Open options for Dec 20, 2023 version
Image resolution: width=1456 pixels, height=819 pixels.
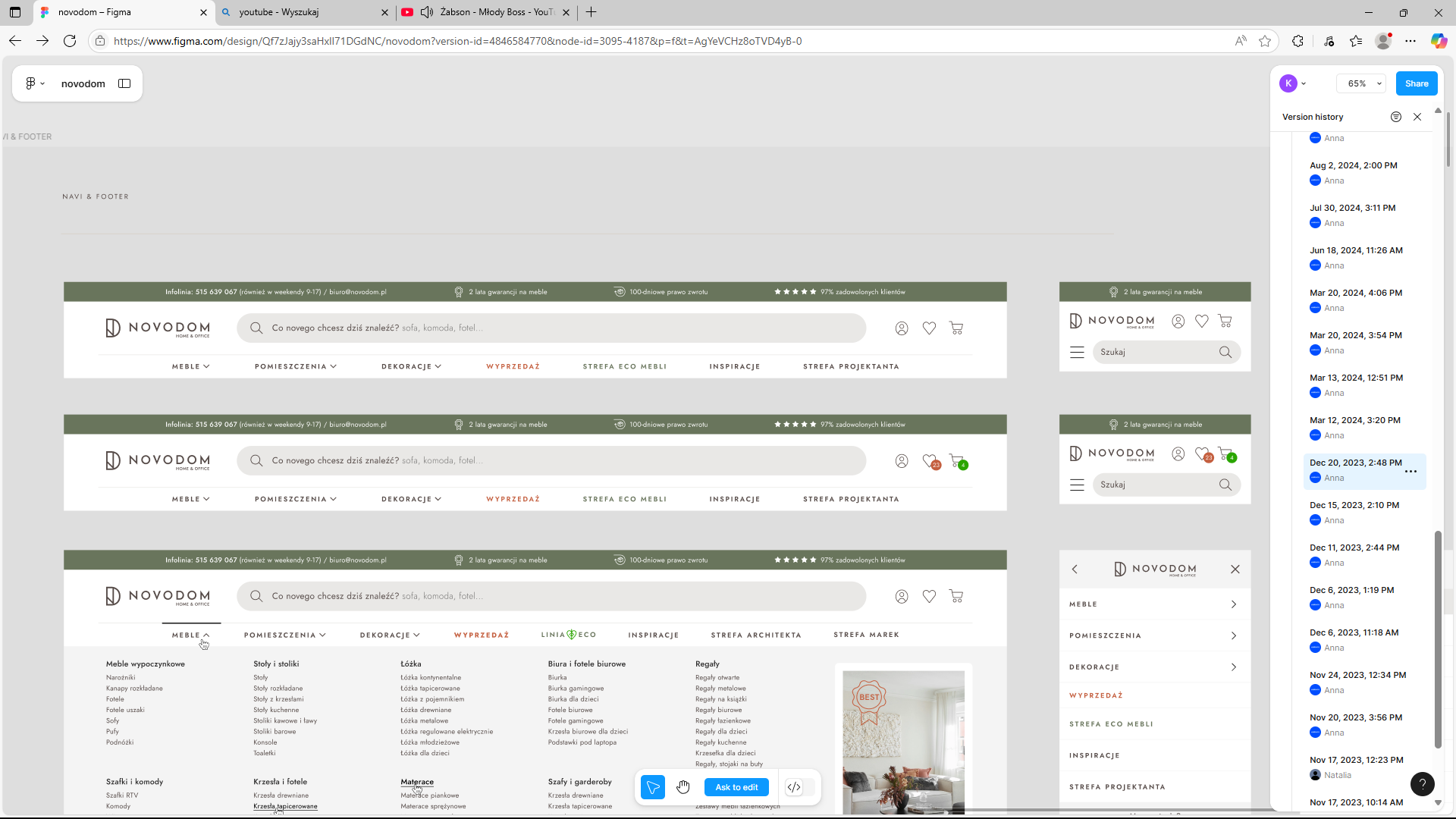point(1410,472)
